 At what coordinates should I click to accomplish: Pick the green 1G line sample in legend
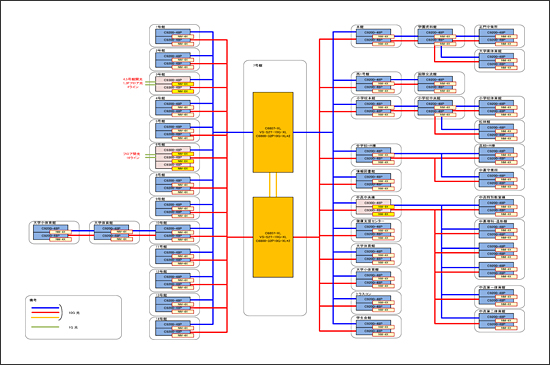(45, 327)
